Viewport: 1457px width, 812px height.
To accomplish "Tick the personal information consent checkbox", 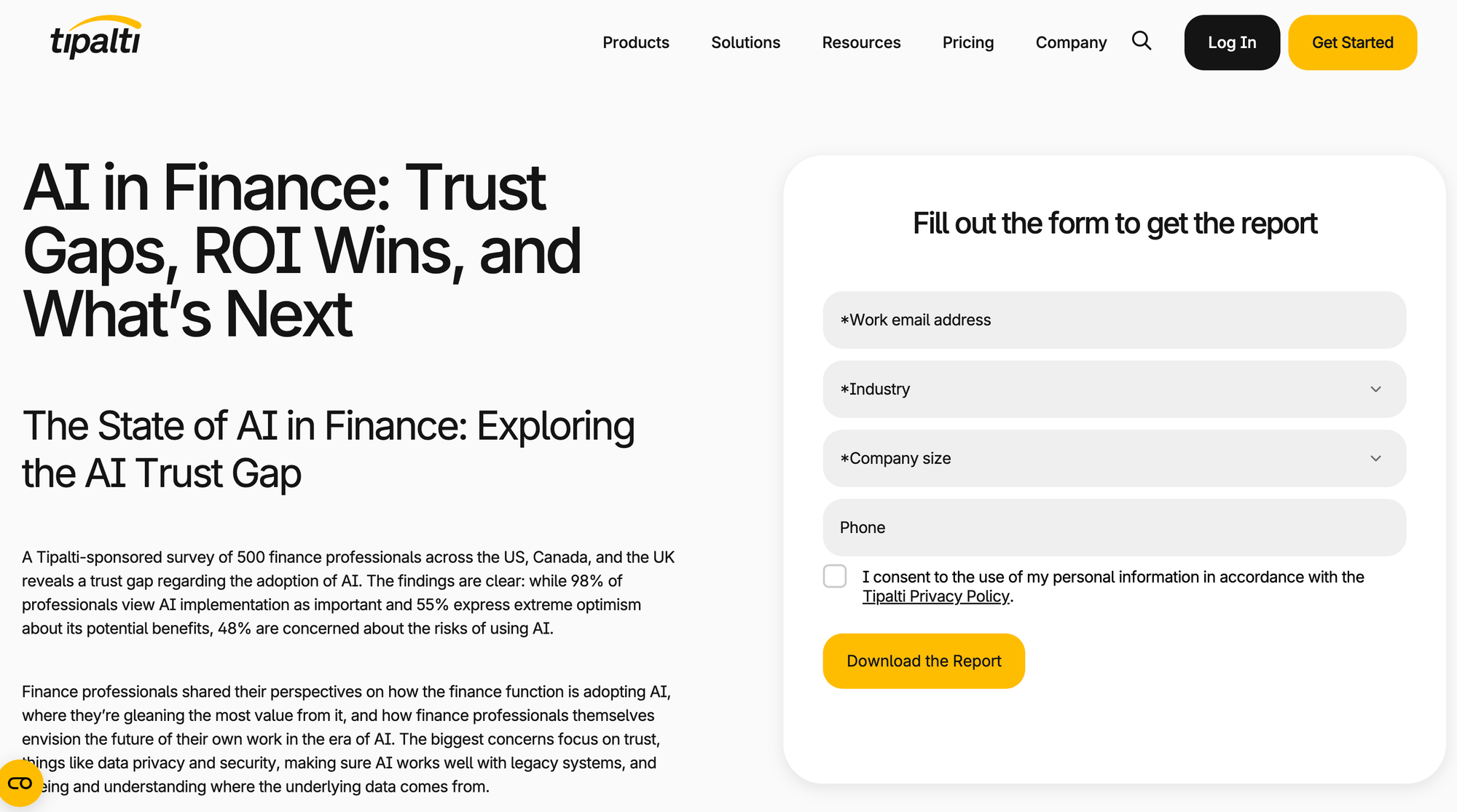I will pyautogui.click(x=835, y=576).
